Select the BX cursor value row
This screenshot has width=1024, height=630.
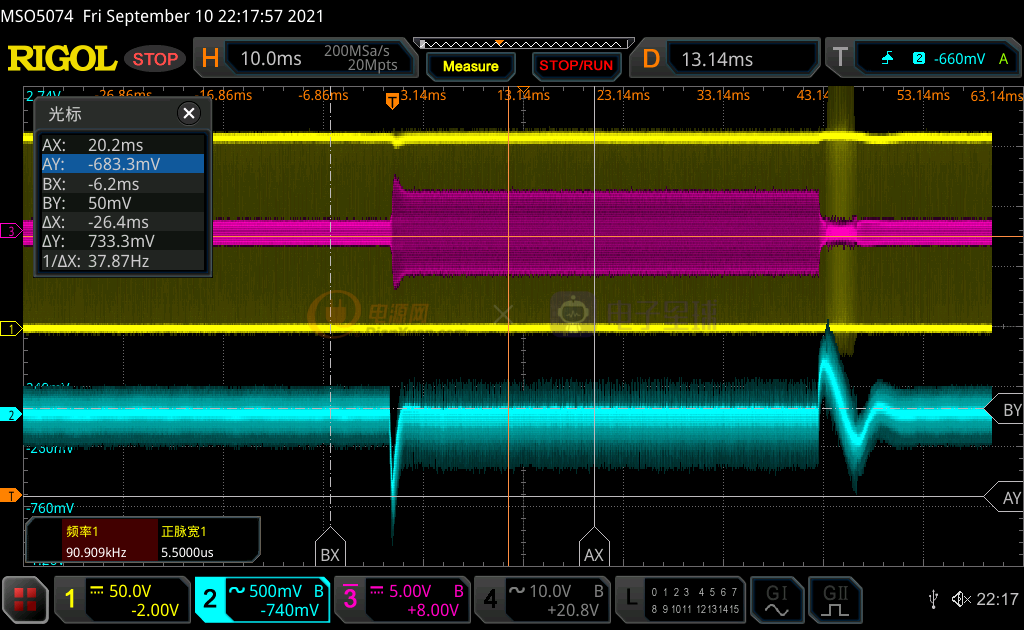click(x=122, y=184)
